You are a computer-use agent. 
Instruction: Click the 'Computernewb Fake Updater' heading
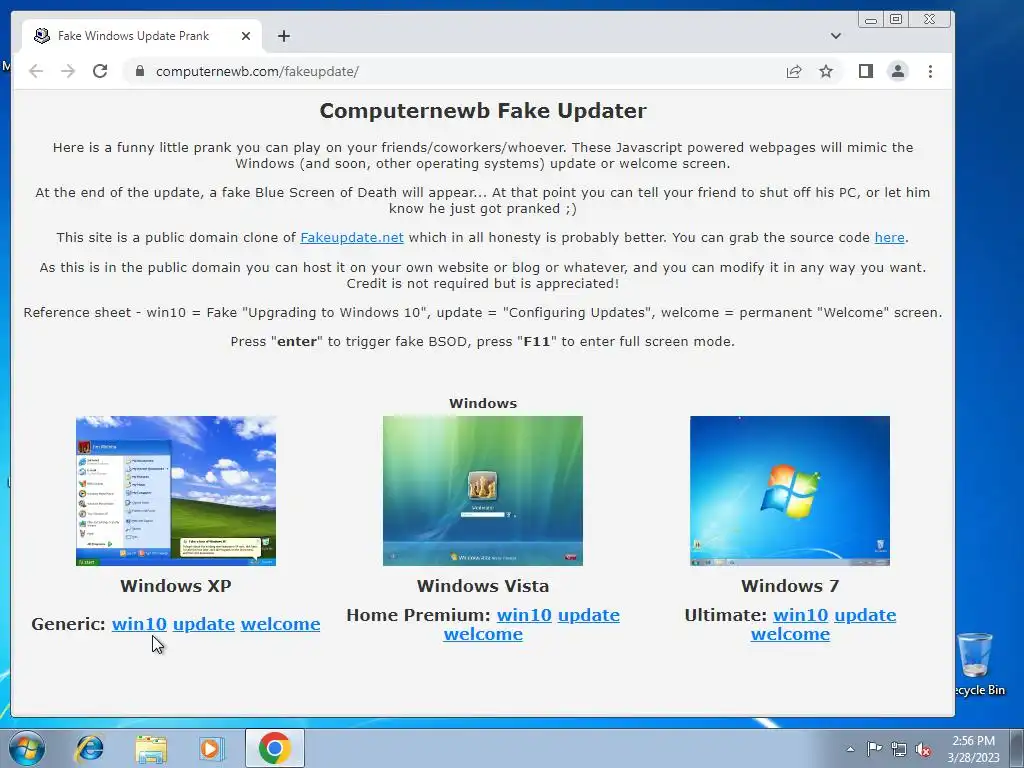tap(483, 111)
